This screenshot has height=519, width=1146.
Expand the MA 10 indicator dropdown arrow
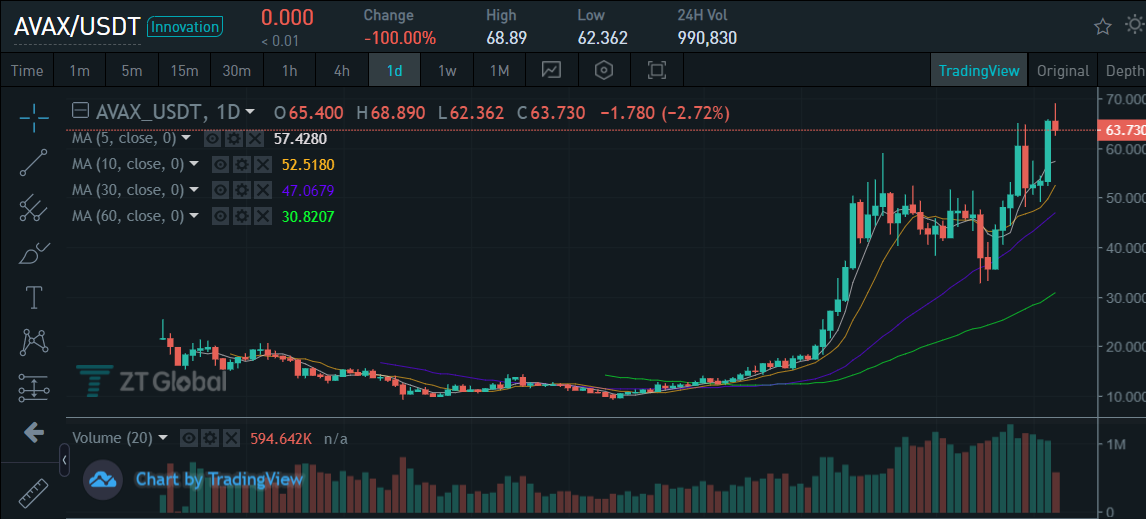pyautogui.click(x=194, y=164)
